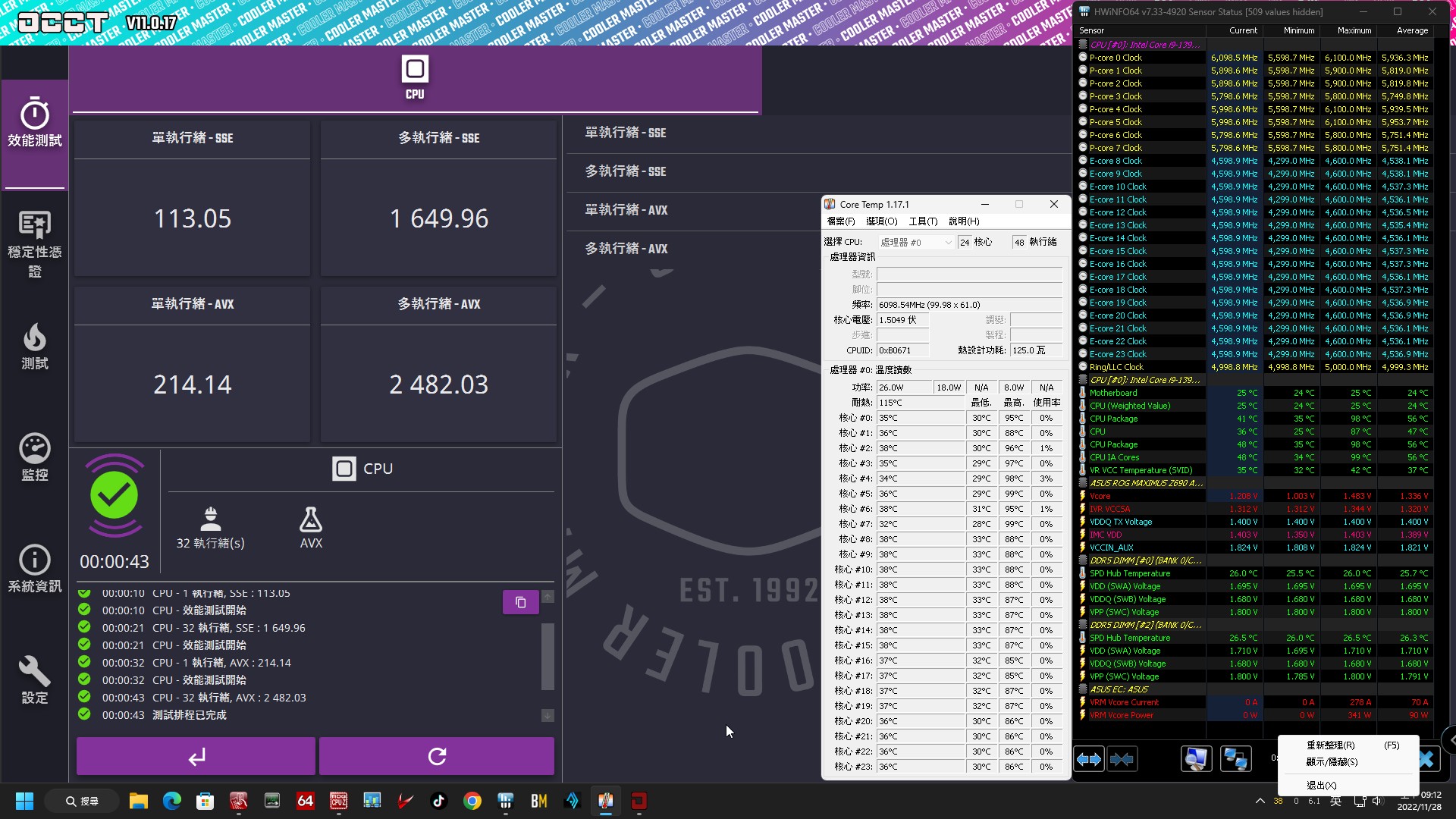
Task: Click HWiNFO network computers icon button
Action: (1235, 759)
